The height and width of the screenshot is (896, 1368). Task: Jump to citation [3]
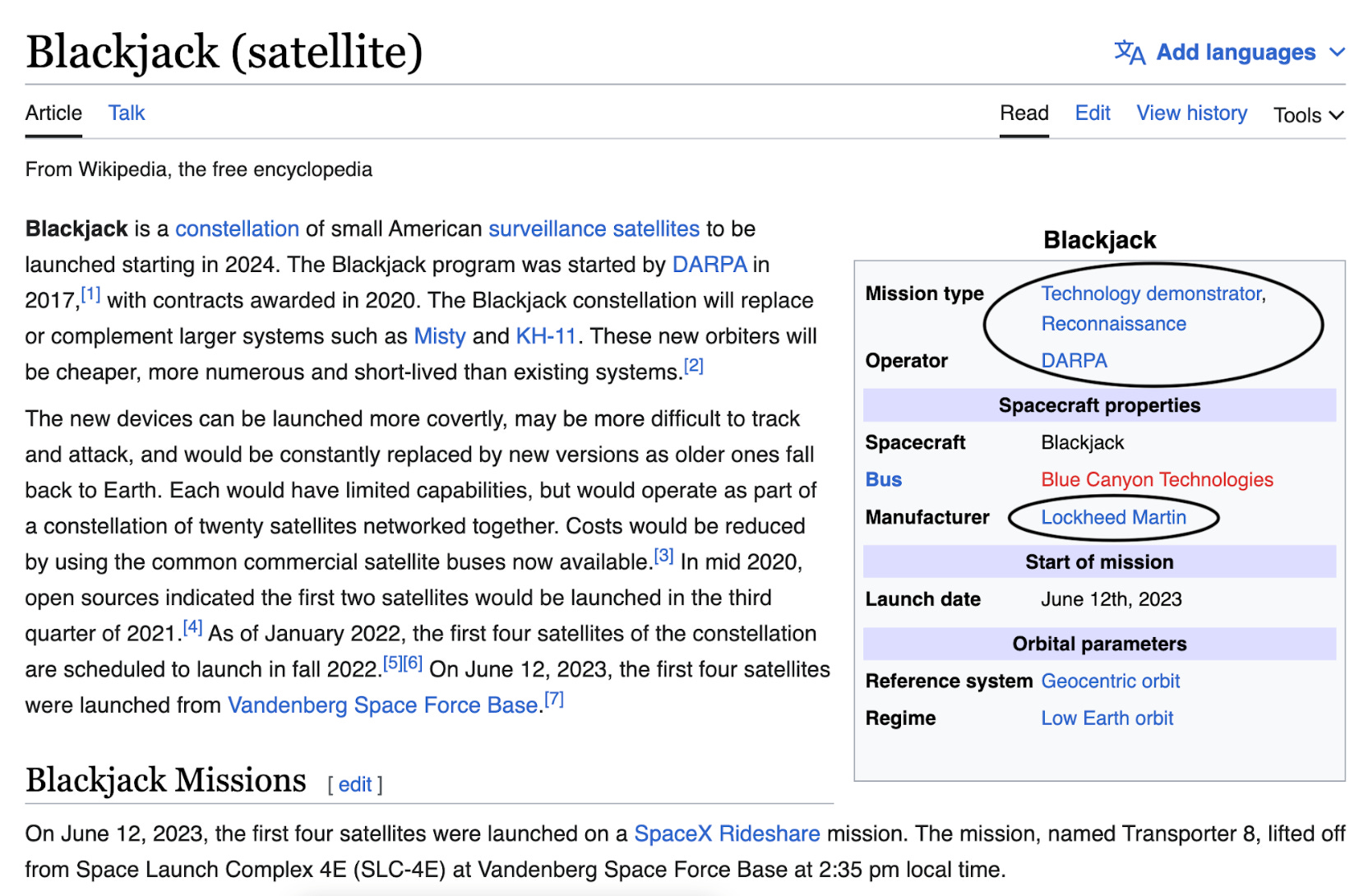tap(663, 556)
